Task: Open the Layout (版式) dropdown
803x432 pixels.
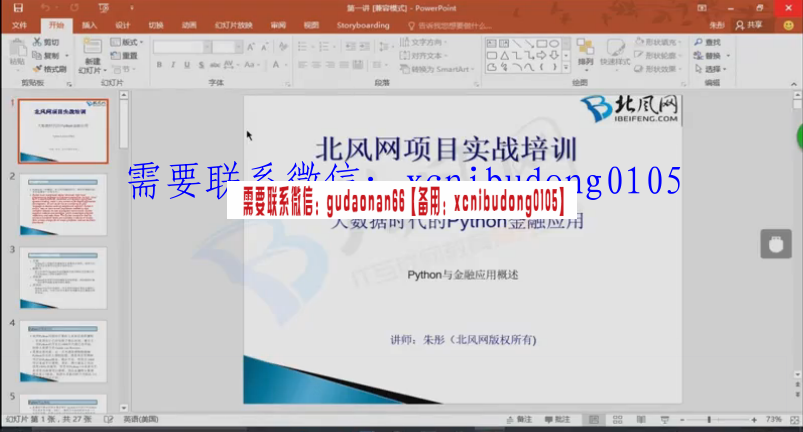Action: coord(127,42)
